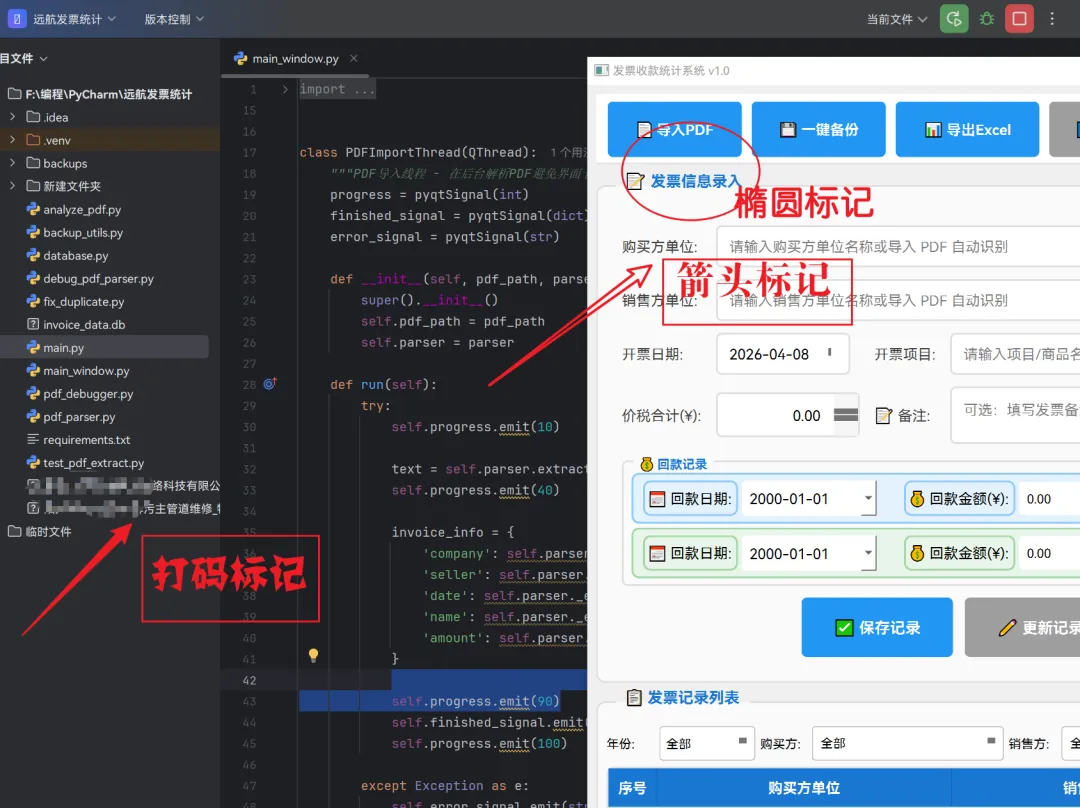
Task: Click the 序号 table column header
Action: click(632, 788)
